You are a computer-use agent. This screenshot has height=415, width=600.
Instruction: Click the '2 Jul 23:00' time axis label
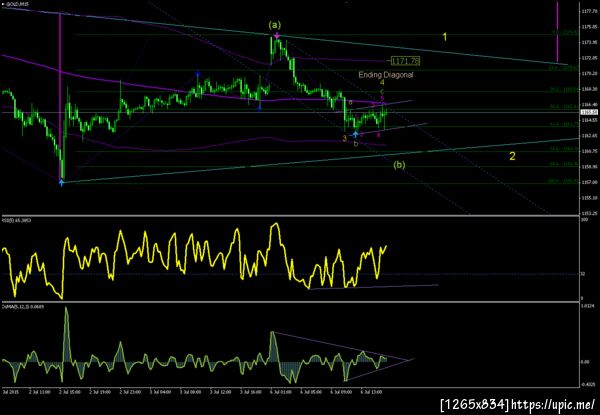(130, 392)
